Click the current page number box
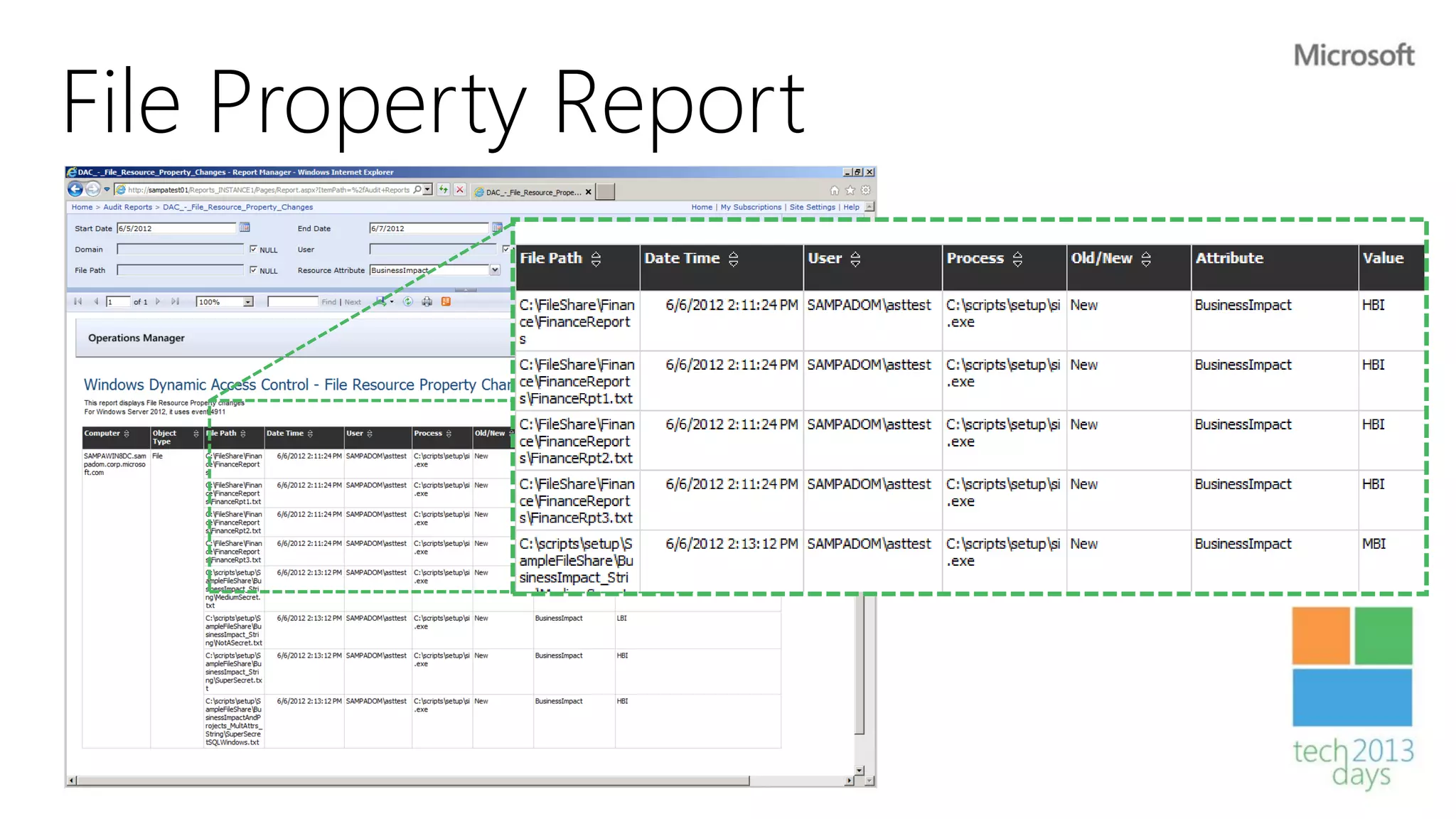Image resolution: width=1456 pixels, height=819 pixels. point(118,302)
